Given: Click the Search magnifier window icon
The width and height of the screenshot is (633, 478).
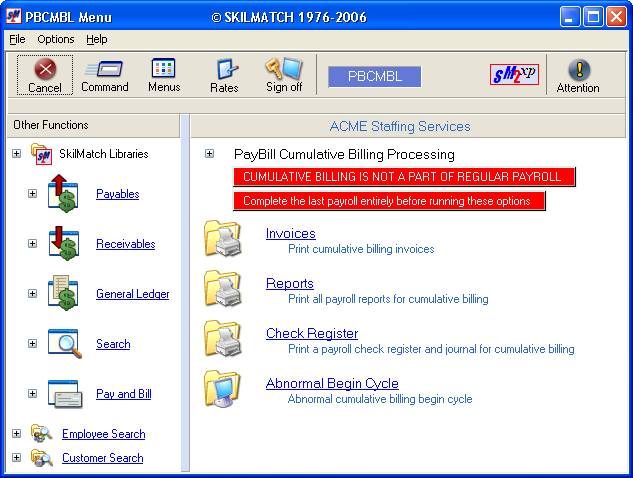Looking at the screenshot, I should pyautogui.click(x=65, y=344).
